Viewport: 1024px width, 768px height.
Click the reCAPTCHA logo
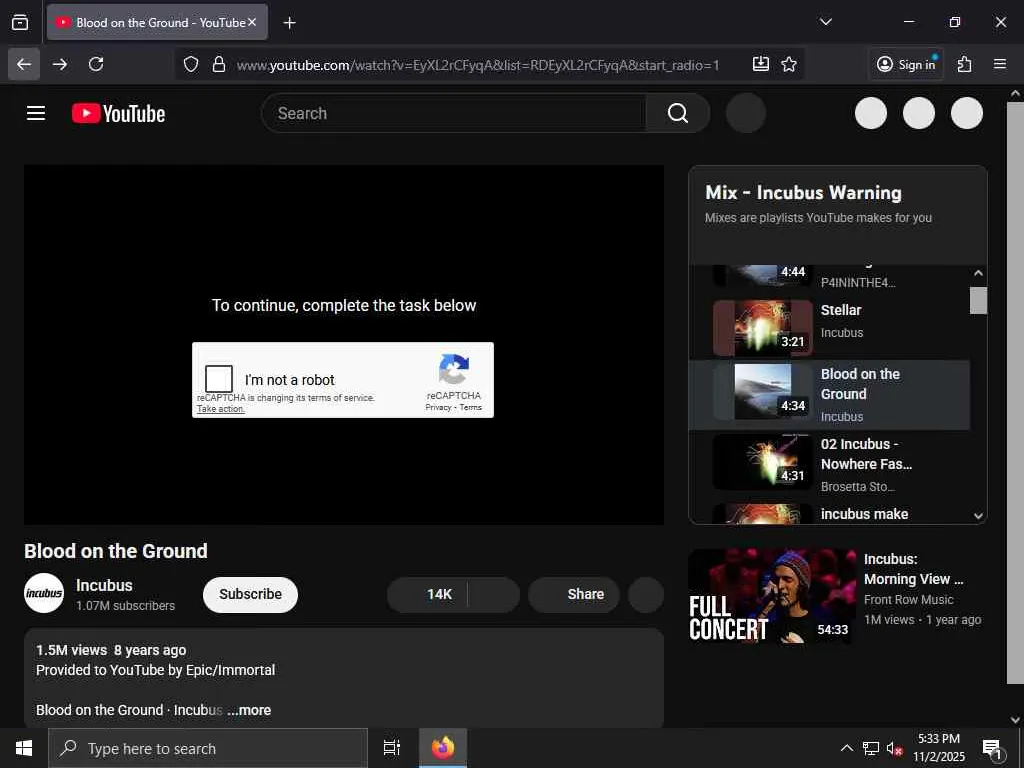pyautogui.click(x=454, y=370)
